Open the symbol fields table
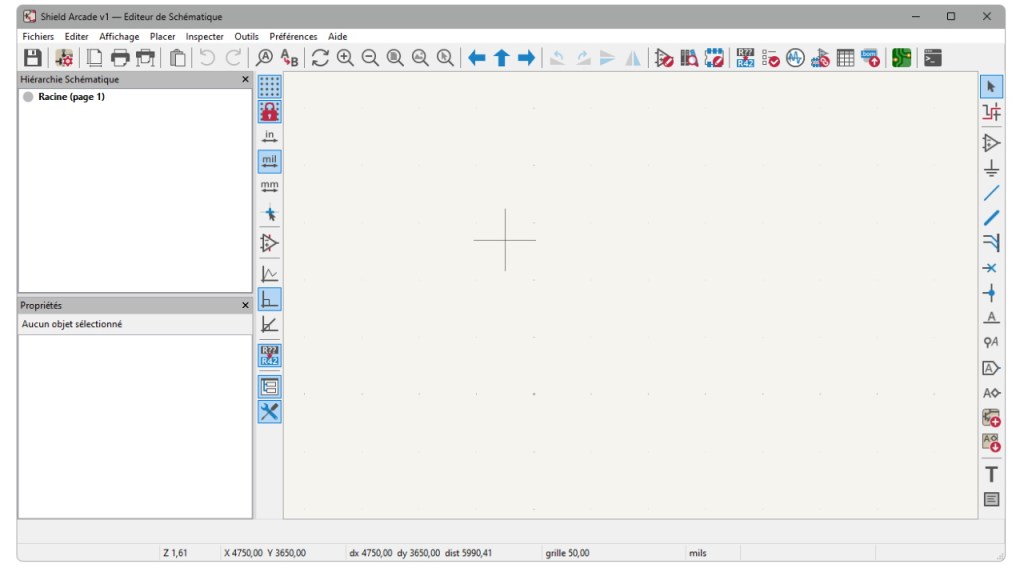The height and width of the screenshot is (576, 1024). coord(845,58)
